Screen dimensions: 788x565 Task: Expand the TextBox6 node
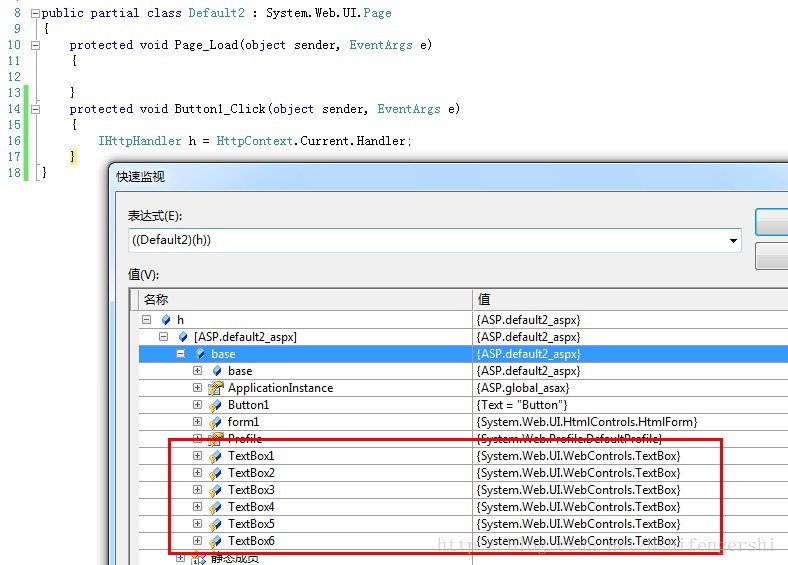198,541
